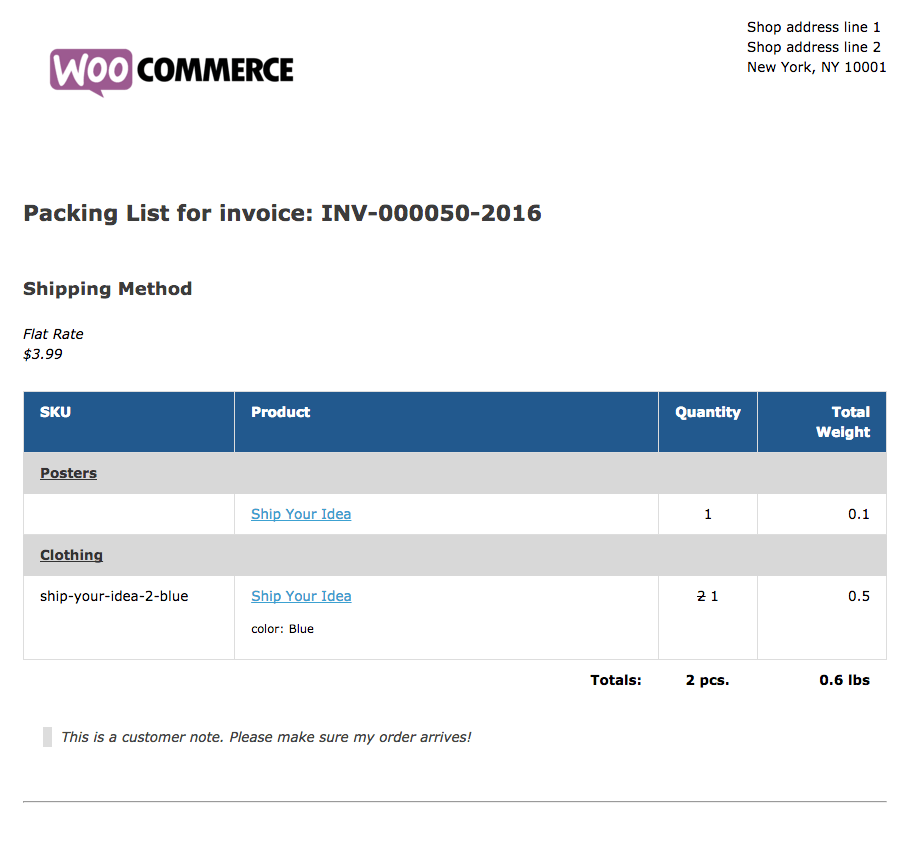
Task: Open the Posters category link
Action: 68,473
